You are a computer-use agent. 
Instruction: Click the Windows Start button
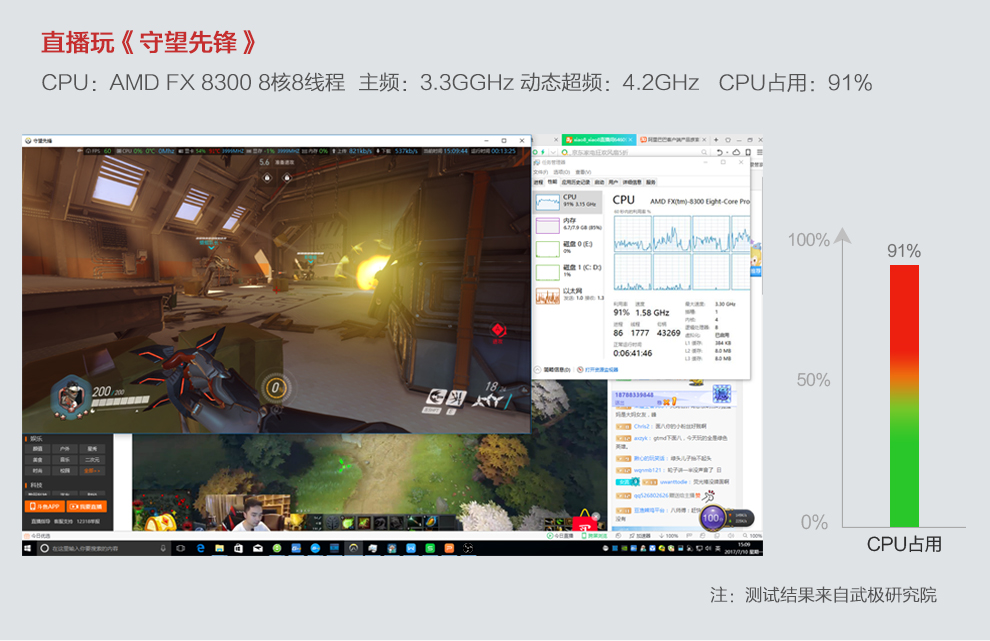pyautogui.click(x=27, y=548)
